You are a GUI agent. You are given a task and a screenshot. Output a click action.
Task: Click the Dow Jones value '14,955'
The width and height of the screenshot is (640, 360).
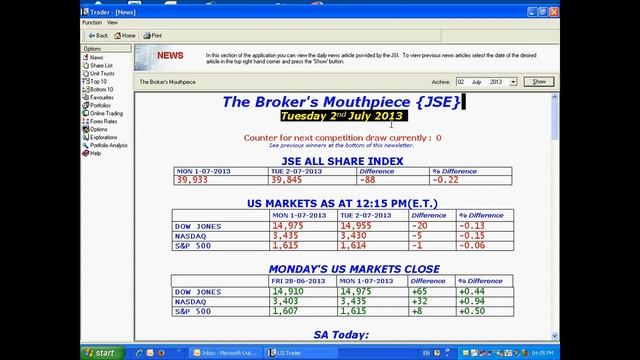tap(356, 226)
